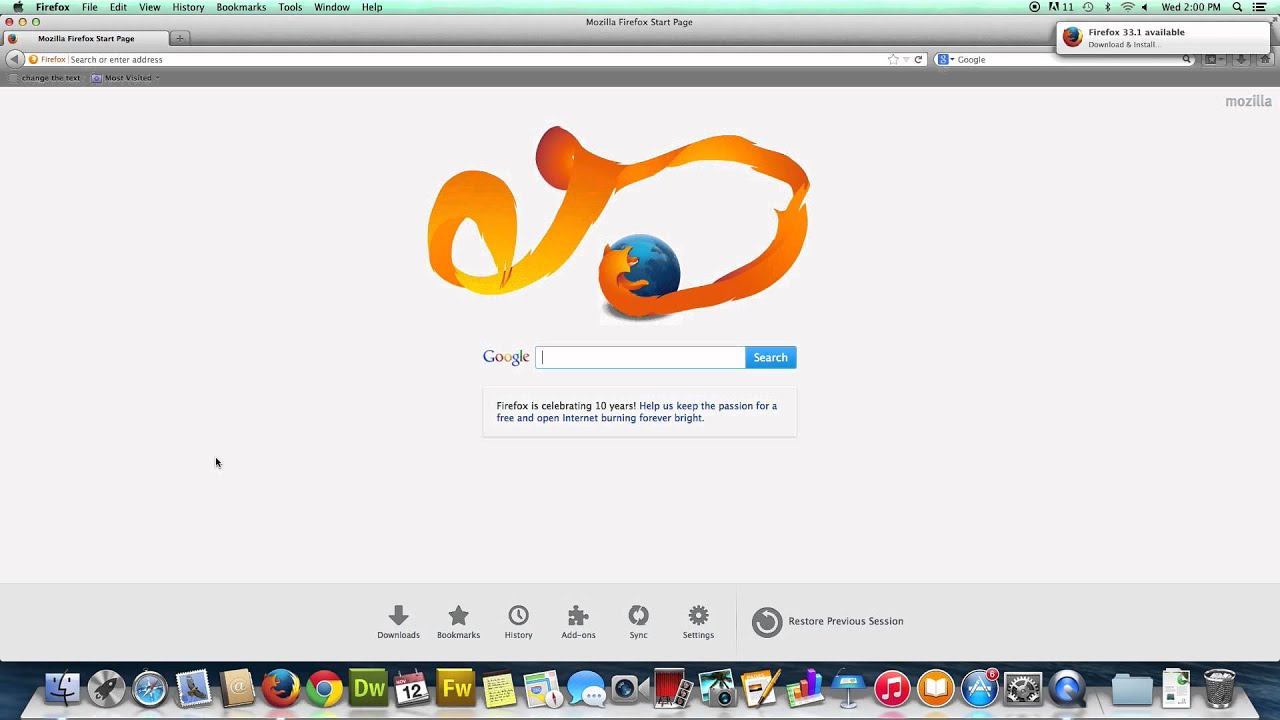Open Launchpad rocket in the dock
1280x720 pixels.
click(106, 688)
